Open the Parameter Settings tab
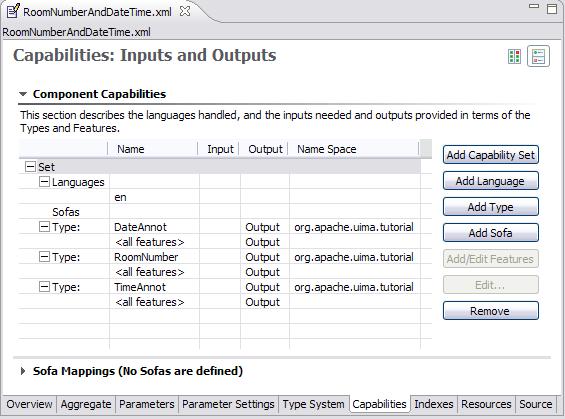This screenshot has height=419, width=565. pos(228,404)
